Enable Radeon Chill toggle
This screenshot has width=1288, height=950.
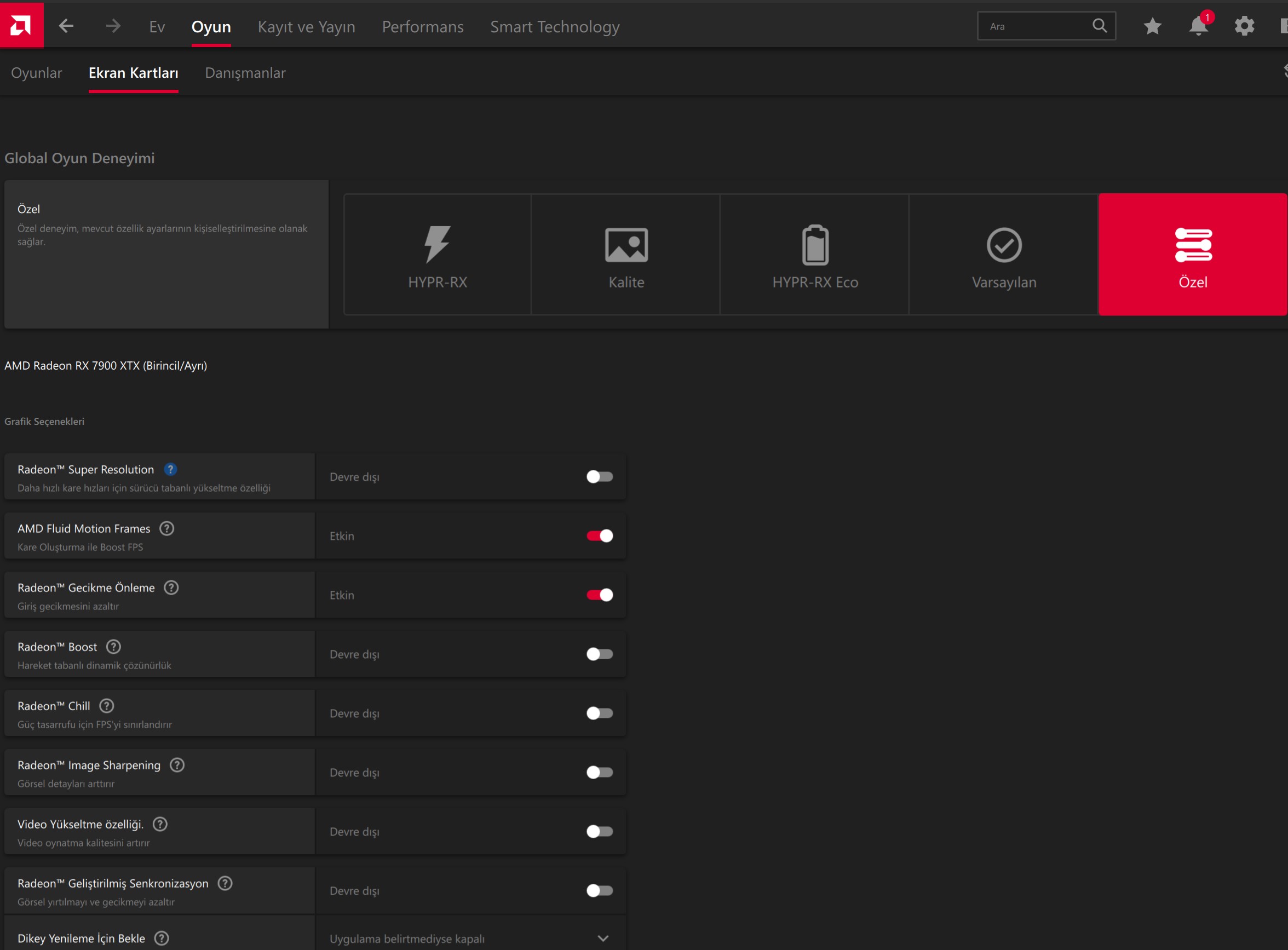coord(600,713)
